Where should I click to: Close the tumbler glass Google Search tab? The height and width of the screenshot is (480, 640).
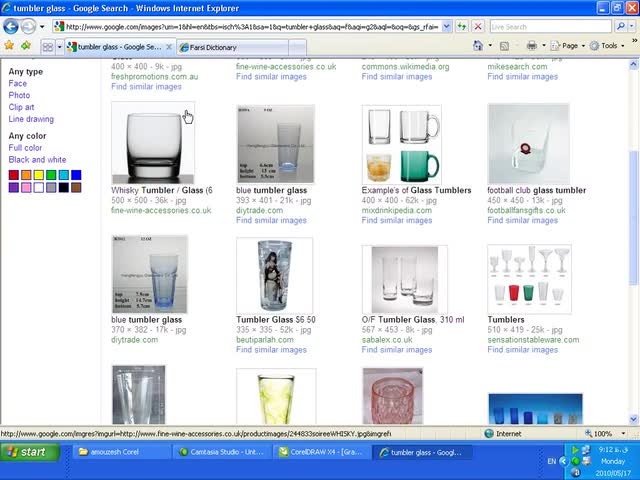[169, 47]
